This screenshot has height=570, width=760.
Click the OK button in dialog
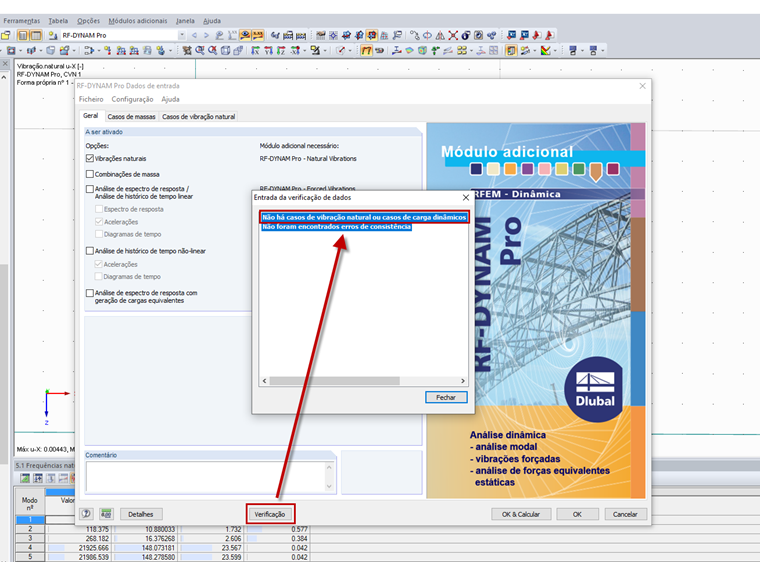(577, 514)
